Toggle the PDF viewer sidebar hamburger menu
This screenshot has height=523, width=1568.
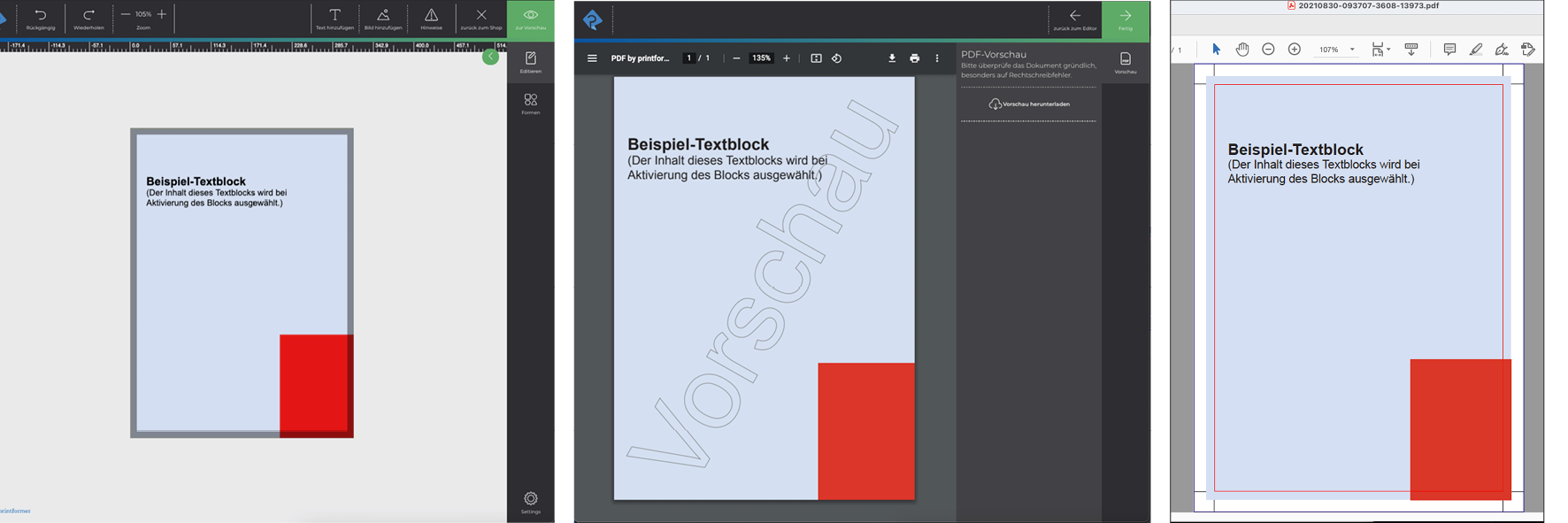592,58
